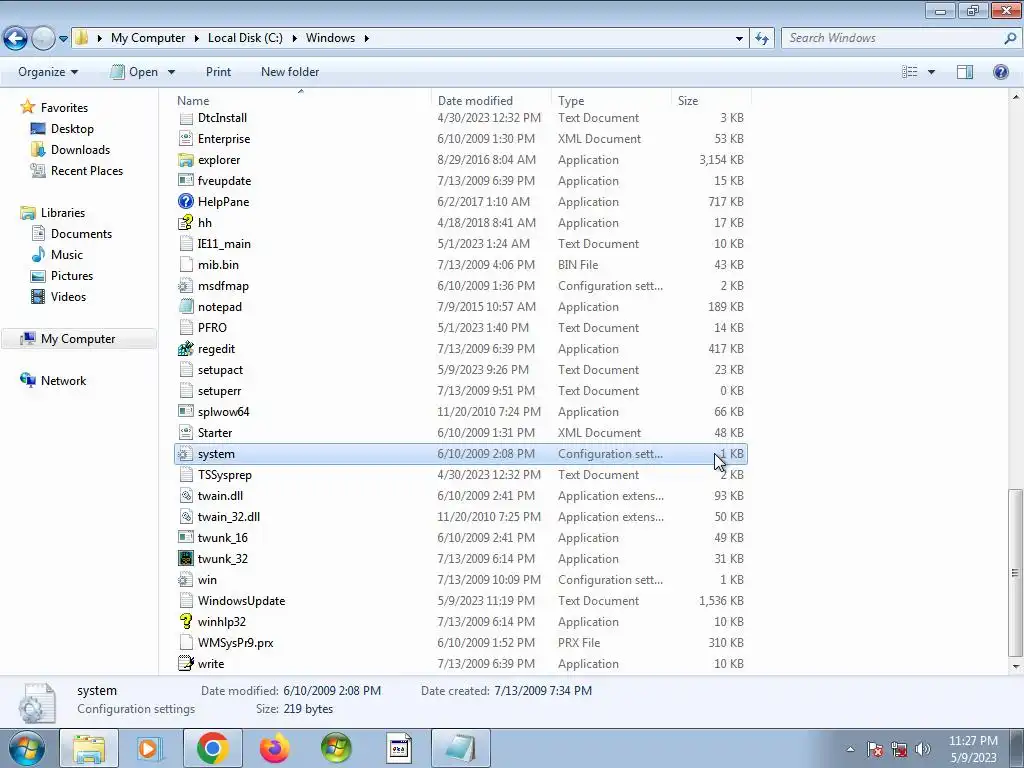The height and width of the screenshot is (768, 1024).
Task: Click the Local Disk (C:) breadcrumb
Action: pos(245,38)
